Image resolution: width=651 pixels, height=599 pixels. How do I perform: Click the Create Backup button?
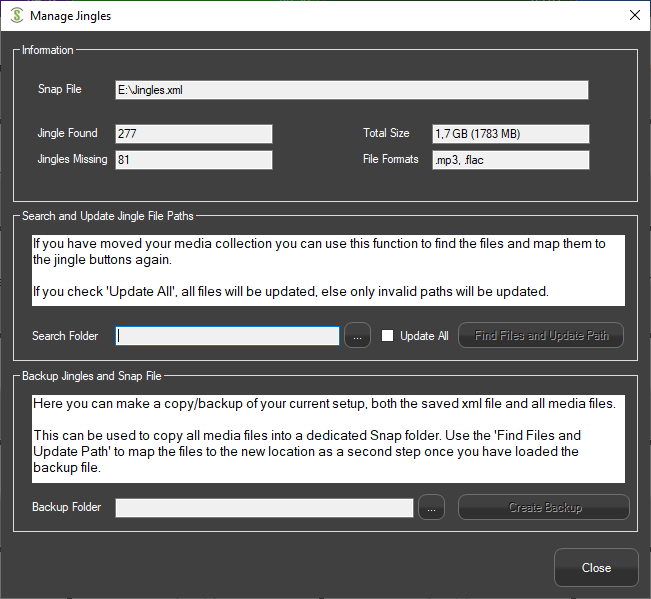pyautogui.click(x=544, y=507)
